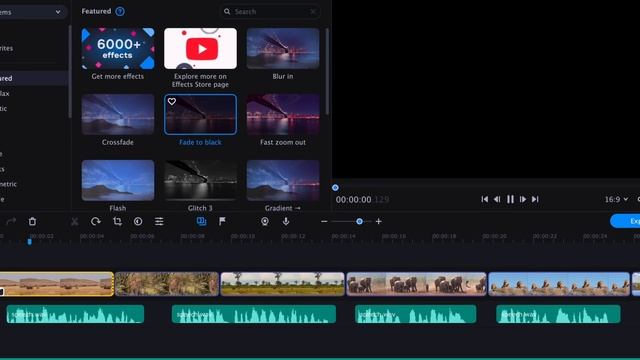
Task: Click the help icon next to Featured
Action: [120, 11]
